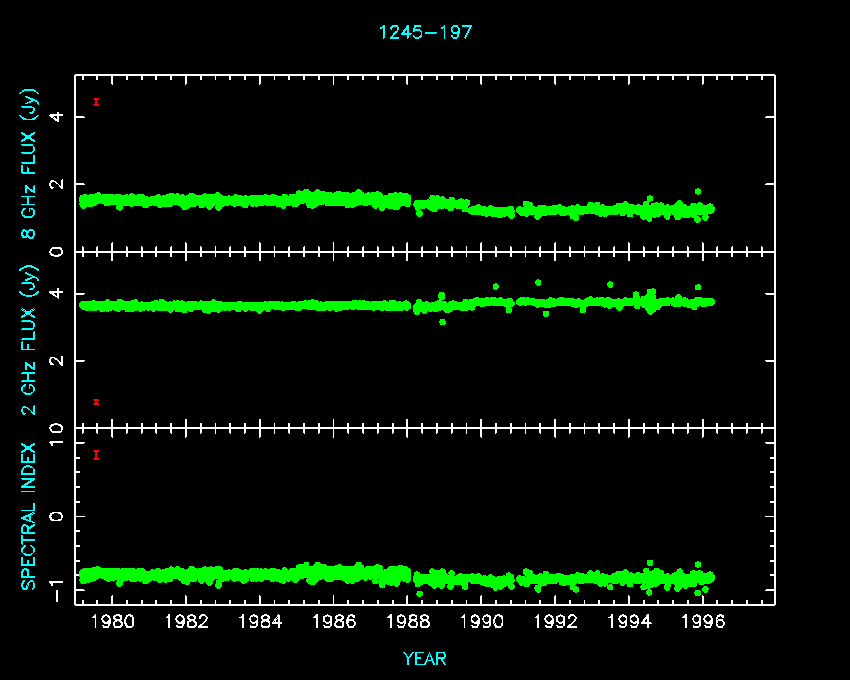Click the YEAR x-axis label
The height and width of the screenshot is (680, 850).
(x=425, y=659)
